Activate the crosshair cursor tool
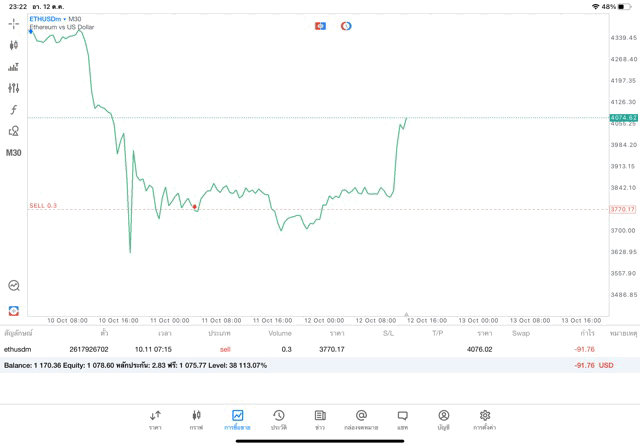This screenshot has height=447, width=640. point(13,24)
